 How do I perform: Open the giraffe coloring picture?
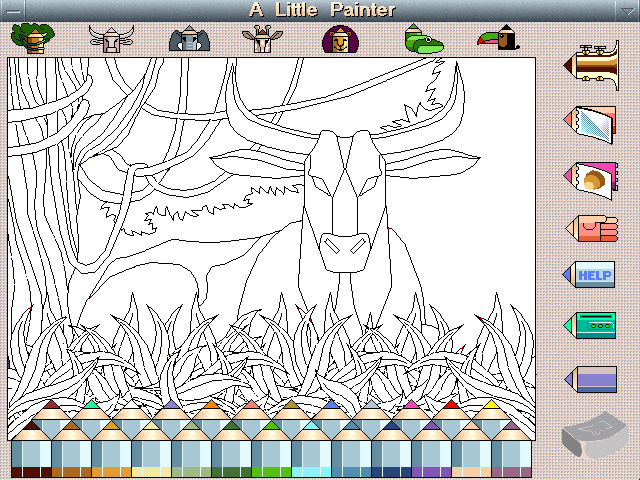(x=262, y=39)
